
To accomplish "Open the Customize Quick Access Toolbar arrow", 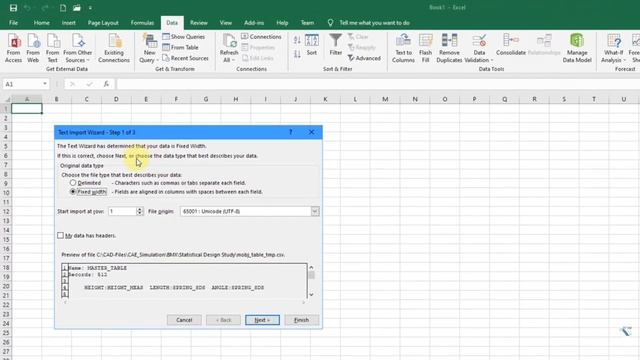I will point(90,8).
